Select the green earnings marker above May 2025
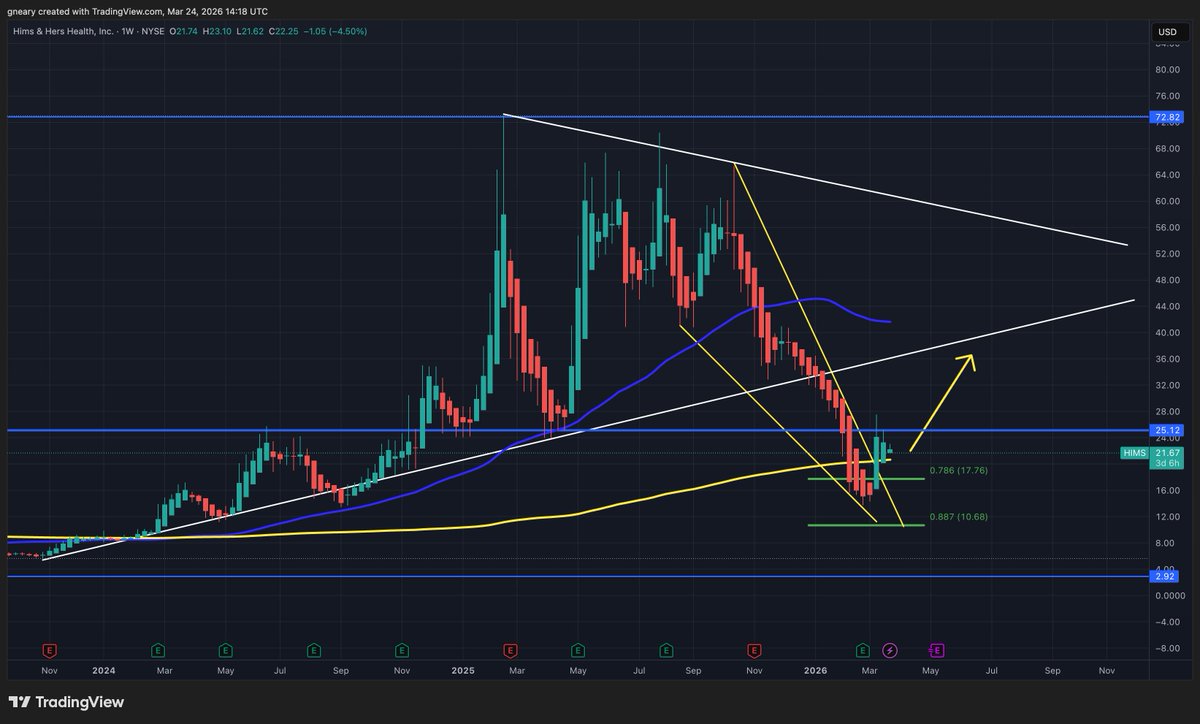Screen dimensions: 1200x724 click(578, 649)
